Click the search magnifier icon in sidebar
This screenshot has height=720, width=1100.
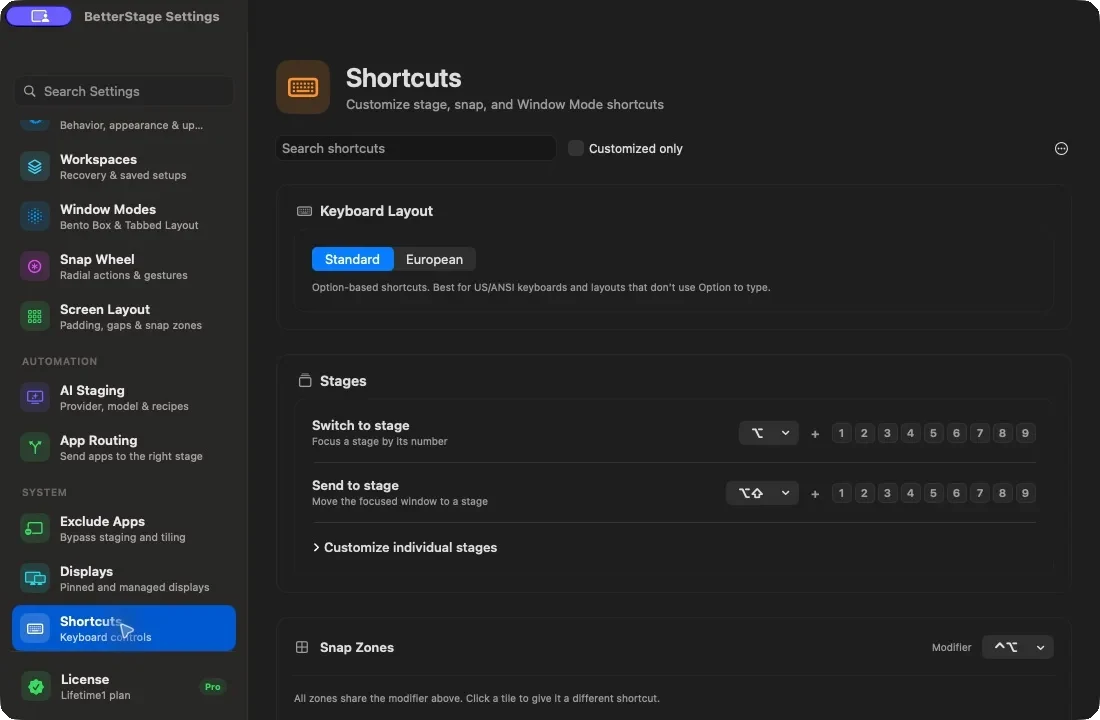click(29, 91)
